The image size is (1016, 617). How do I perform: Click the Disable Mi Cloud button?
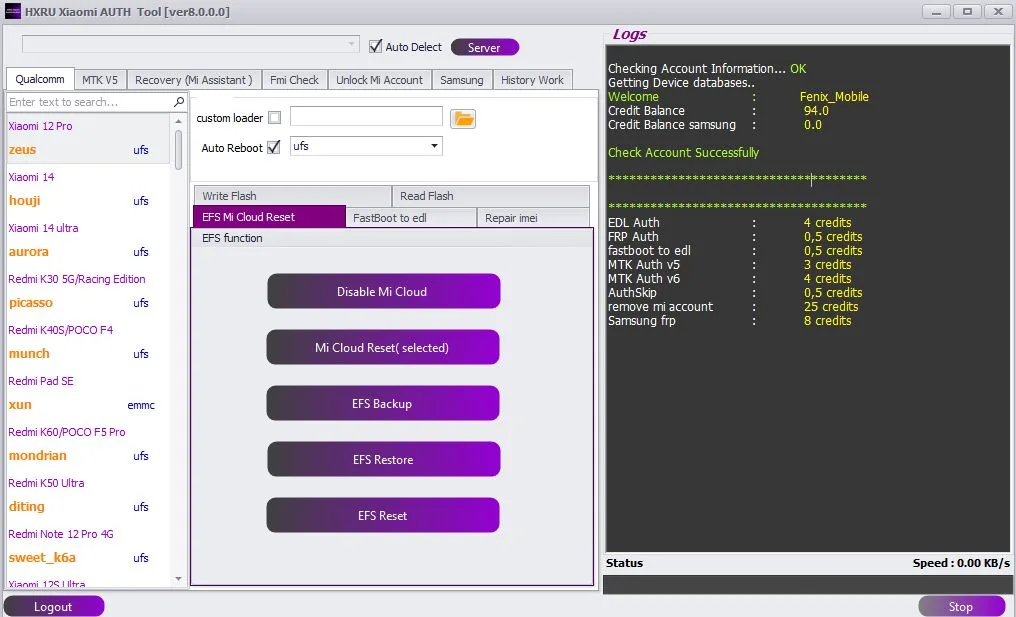click(x=384, y=291)
